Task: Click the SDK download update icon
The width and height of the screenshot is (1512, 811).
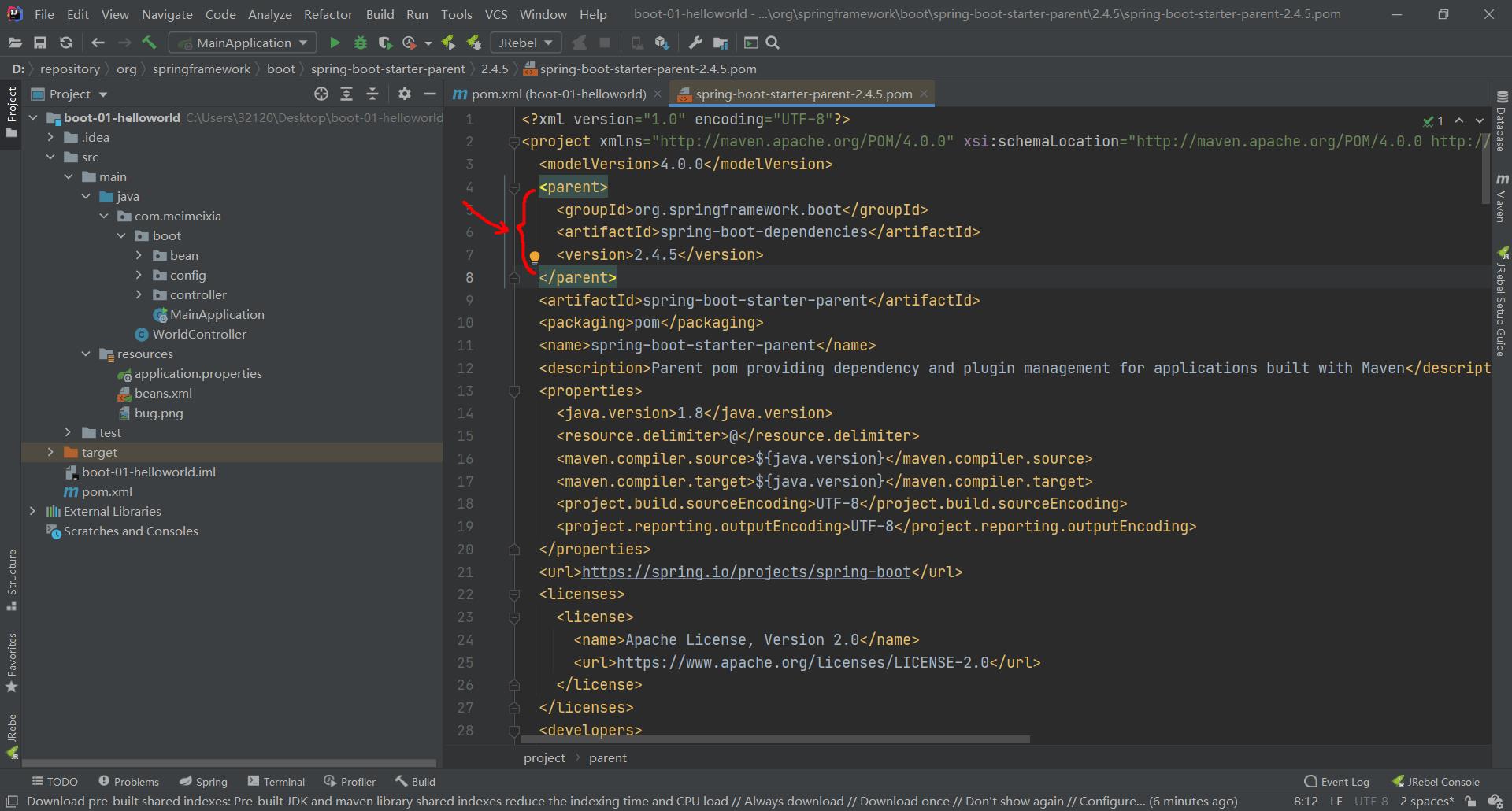Action: (662, 43)
